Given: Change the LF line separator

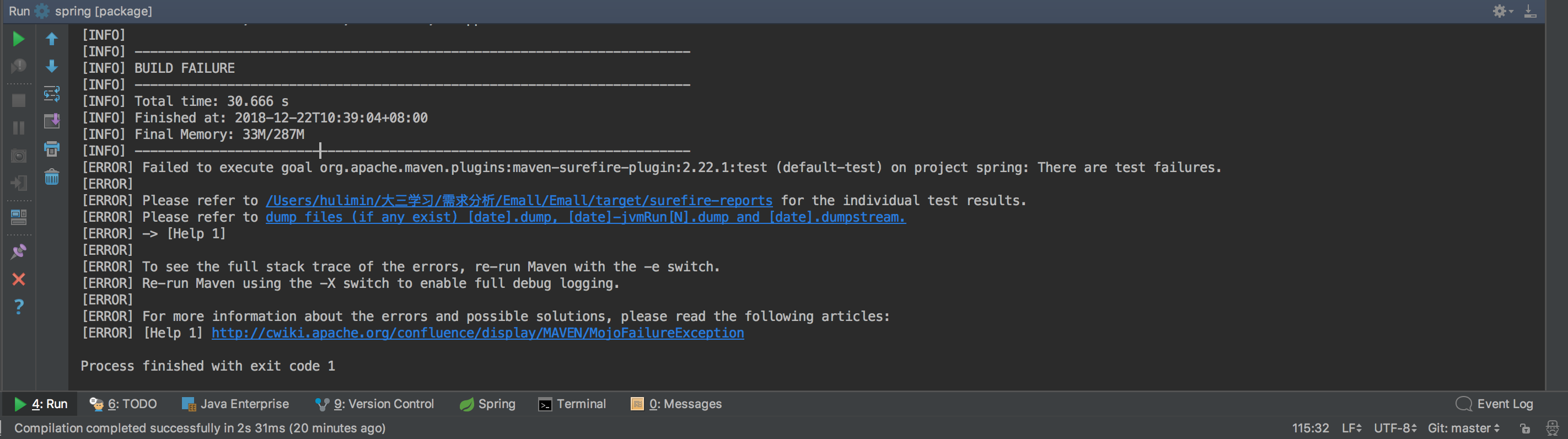Looking at the screenshot, I should point(1351,428).
